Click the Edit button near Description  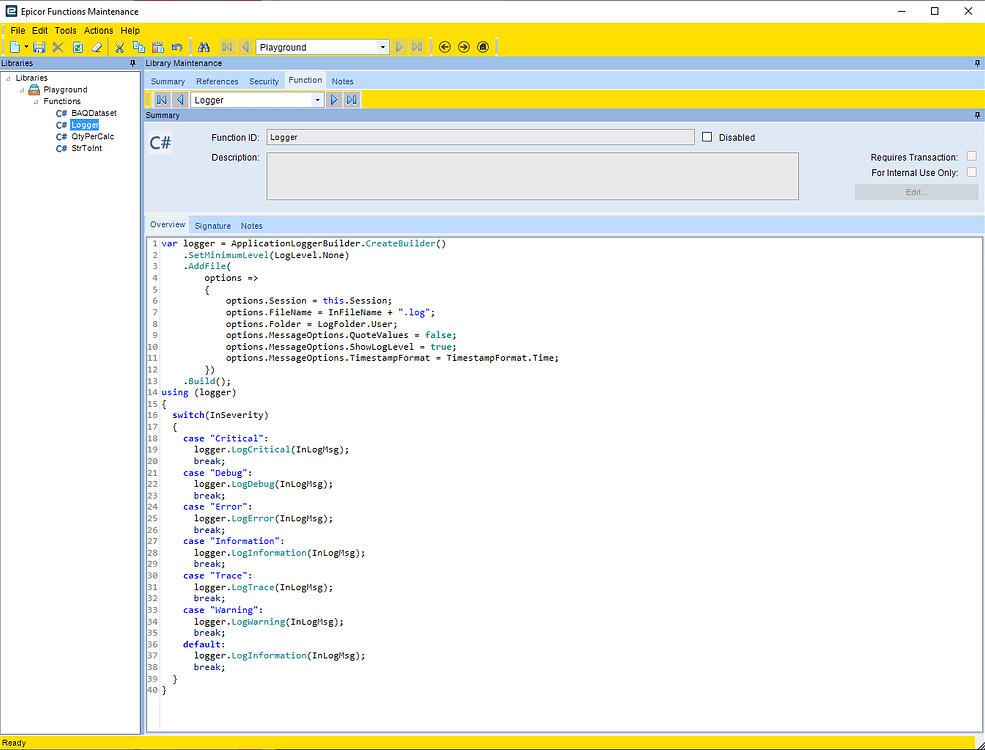(x=916, y=192)
